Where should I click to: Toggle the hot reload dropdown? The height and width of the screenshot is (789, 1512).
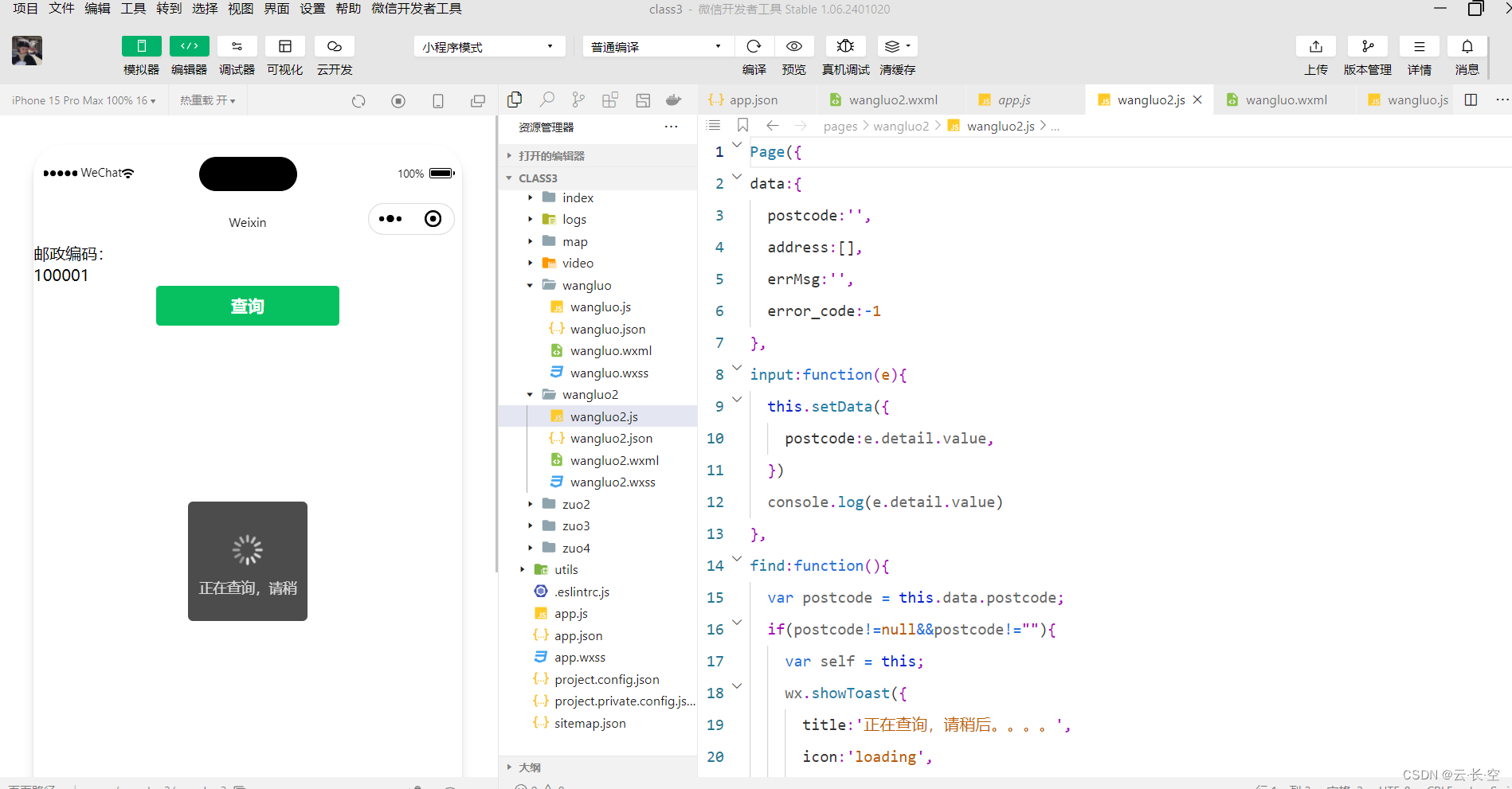(207, 100)
